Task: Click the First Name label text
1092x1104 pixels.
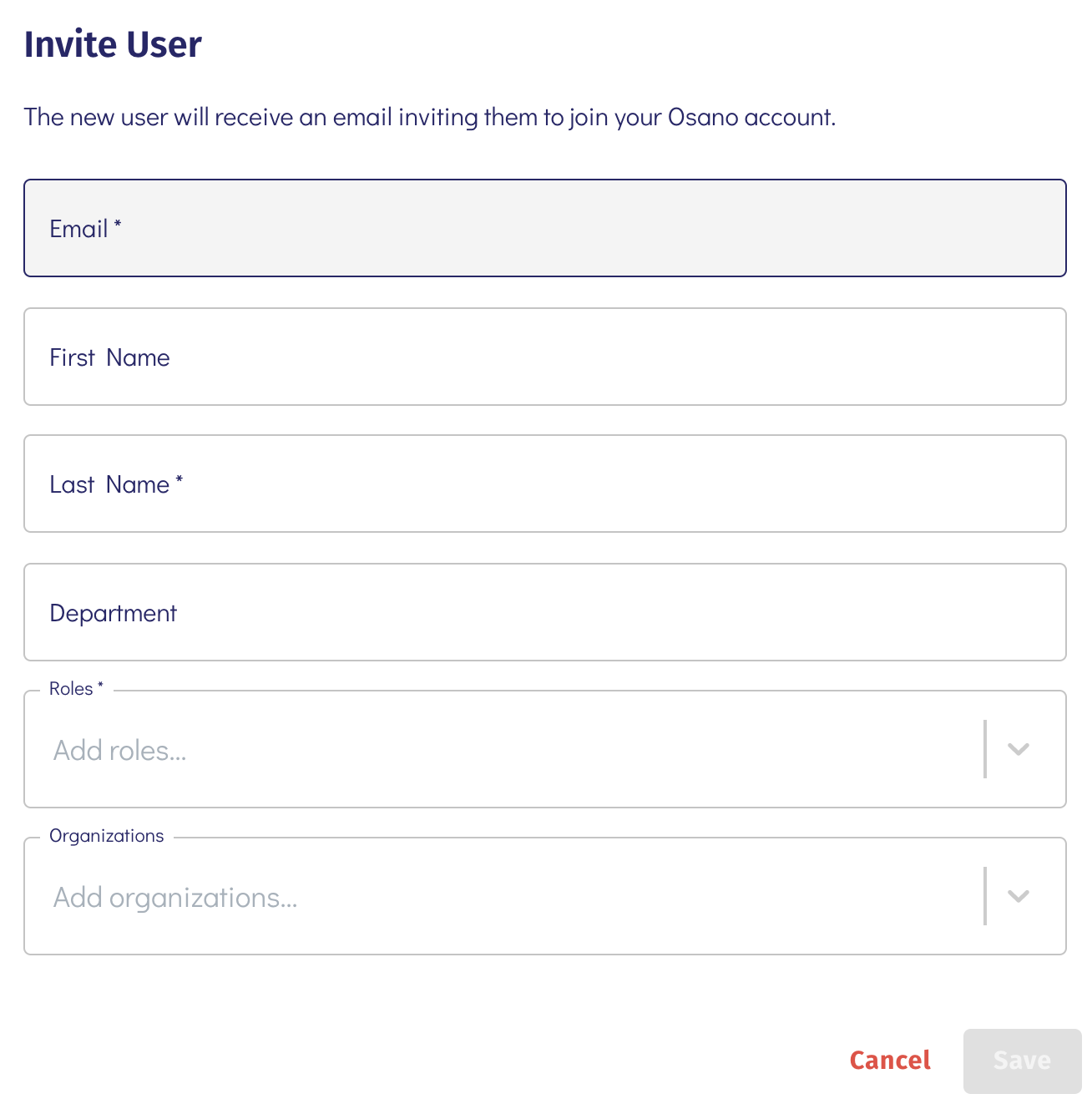Action: coord(109,357)
